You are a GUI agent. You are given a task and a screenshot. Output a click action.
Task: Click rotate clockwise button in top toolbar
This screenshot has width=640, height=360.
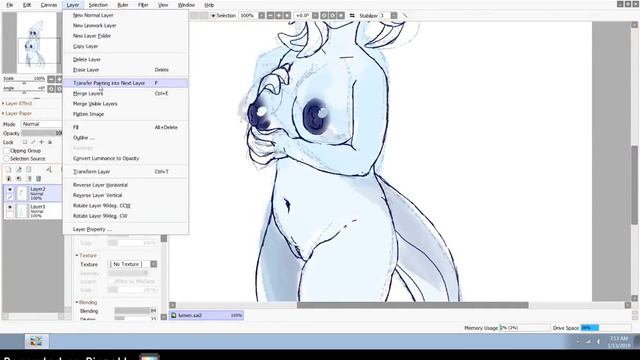coord(333,16)
